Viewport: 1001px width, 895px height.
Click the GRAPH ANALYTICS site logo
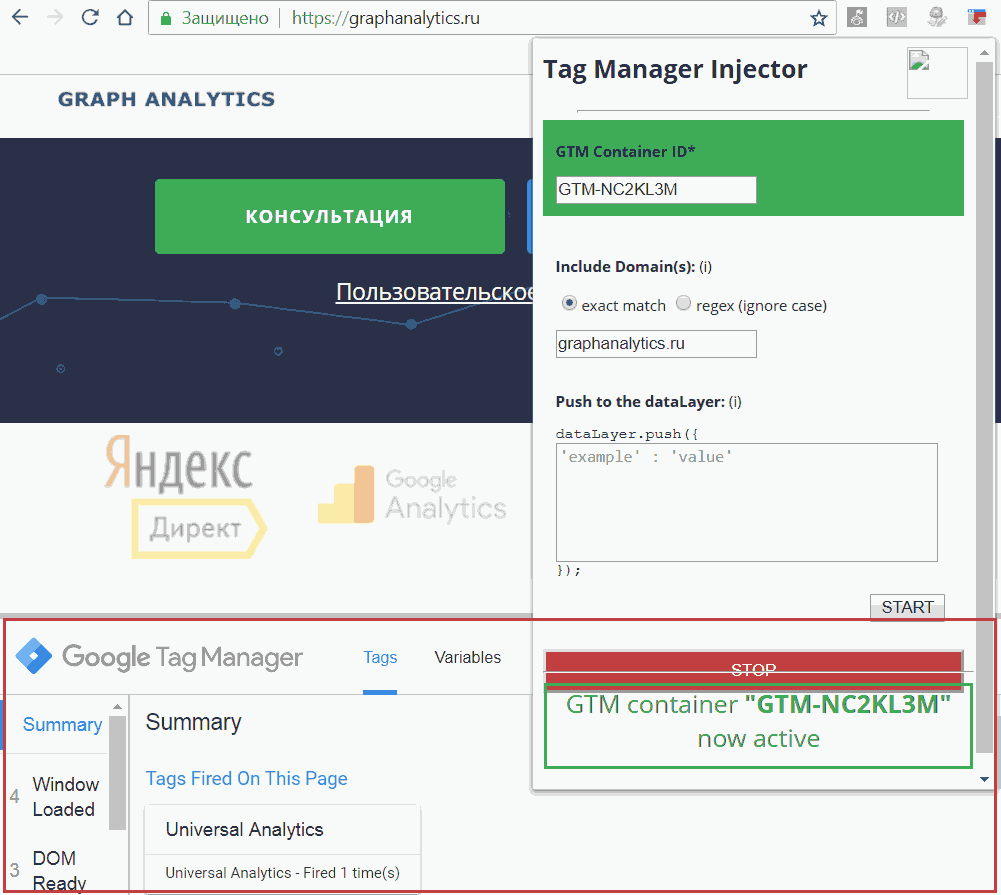pos(167,99)
